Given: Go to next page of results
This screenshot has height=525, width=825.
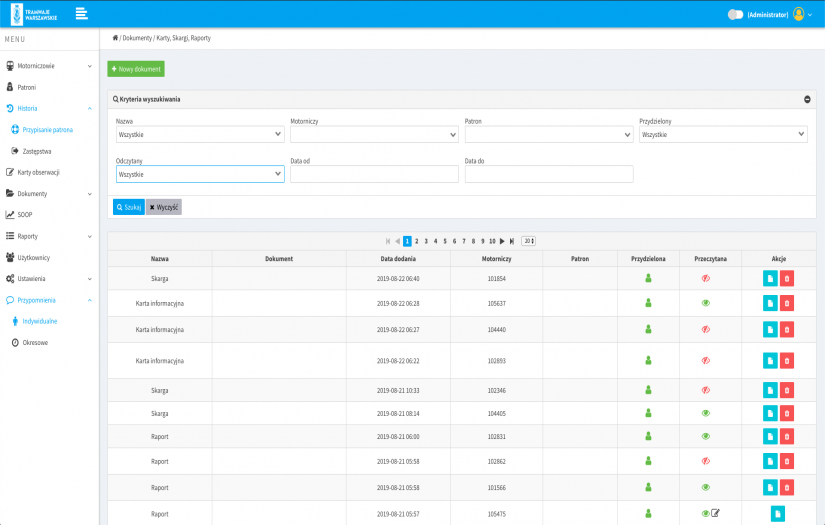Looking at the screenshot, I should point(502,241).
